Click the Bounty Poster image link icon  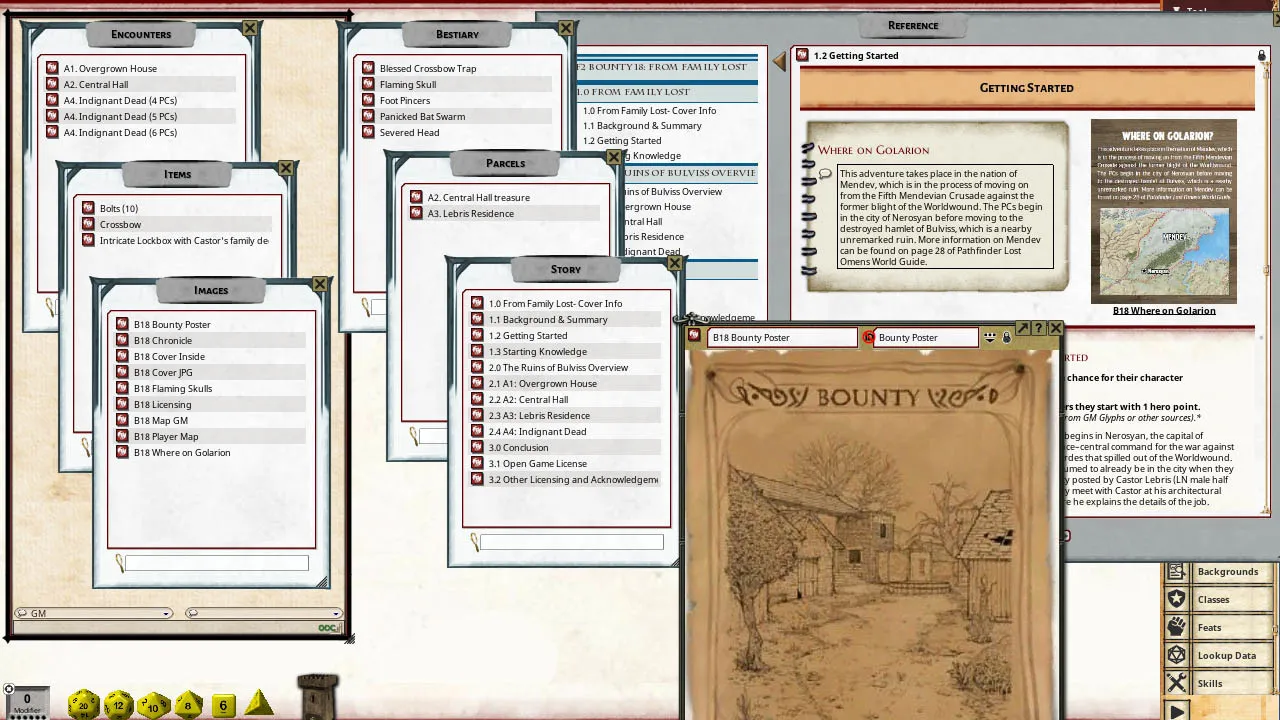coord(695,337)
